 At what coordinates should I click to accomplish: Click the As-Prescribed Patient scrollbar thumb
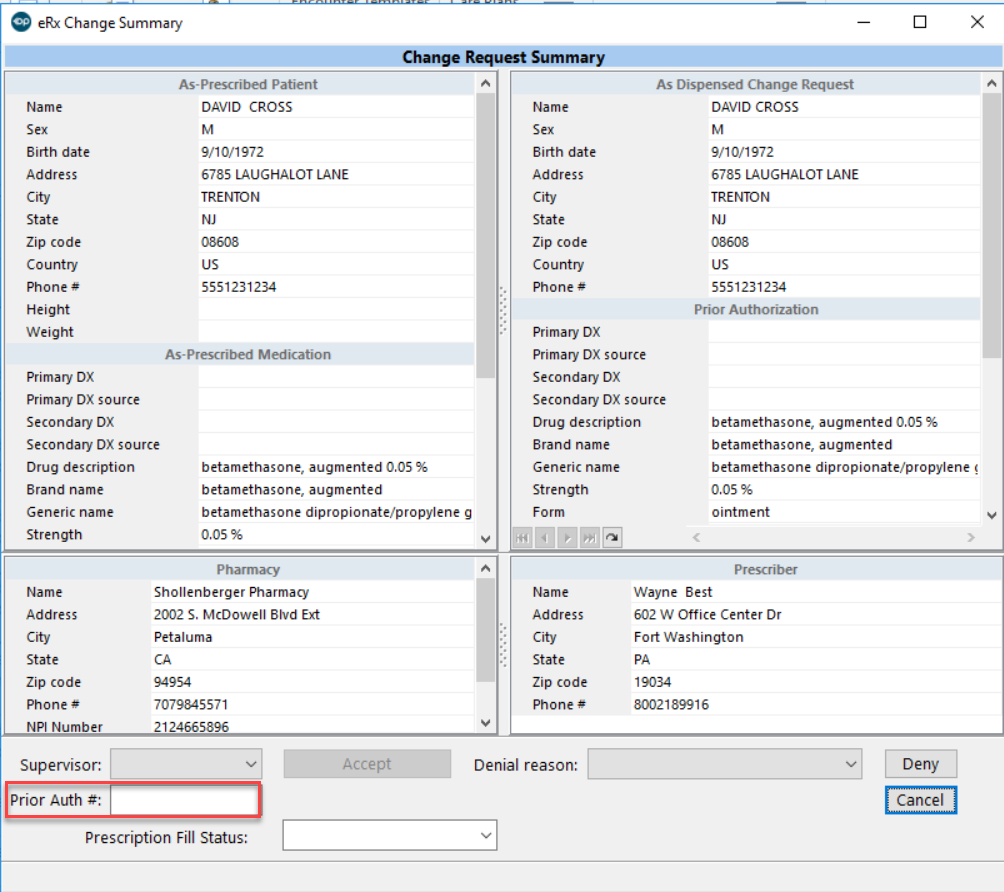click(486, 236)
